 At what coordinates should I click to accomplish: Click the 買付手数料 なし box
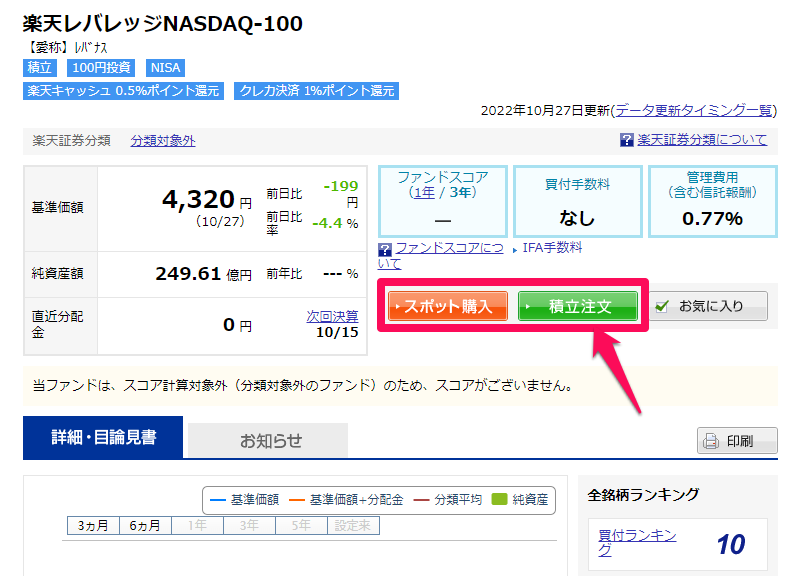click(578, 201)
